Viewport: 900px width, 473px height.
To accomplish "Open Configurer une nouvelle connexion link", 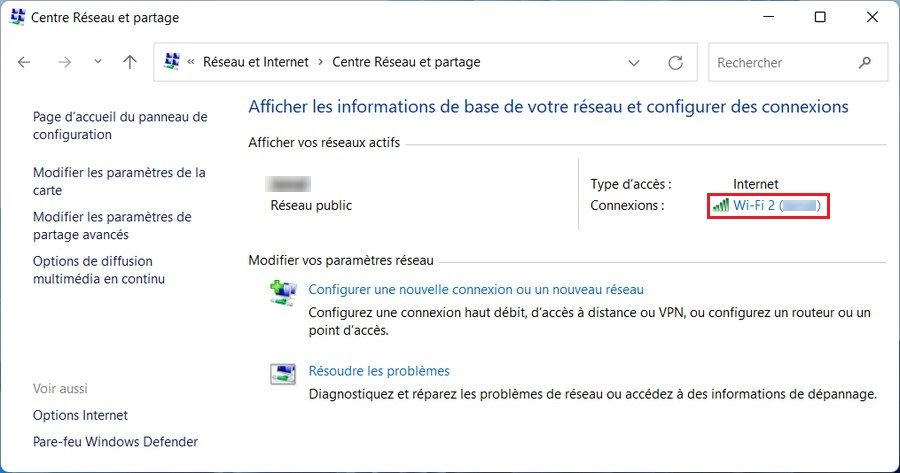I will [x=476, y=289].
